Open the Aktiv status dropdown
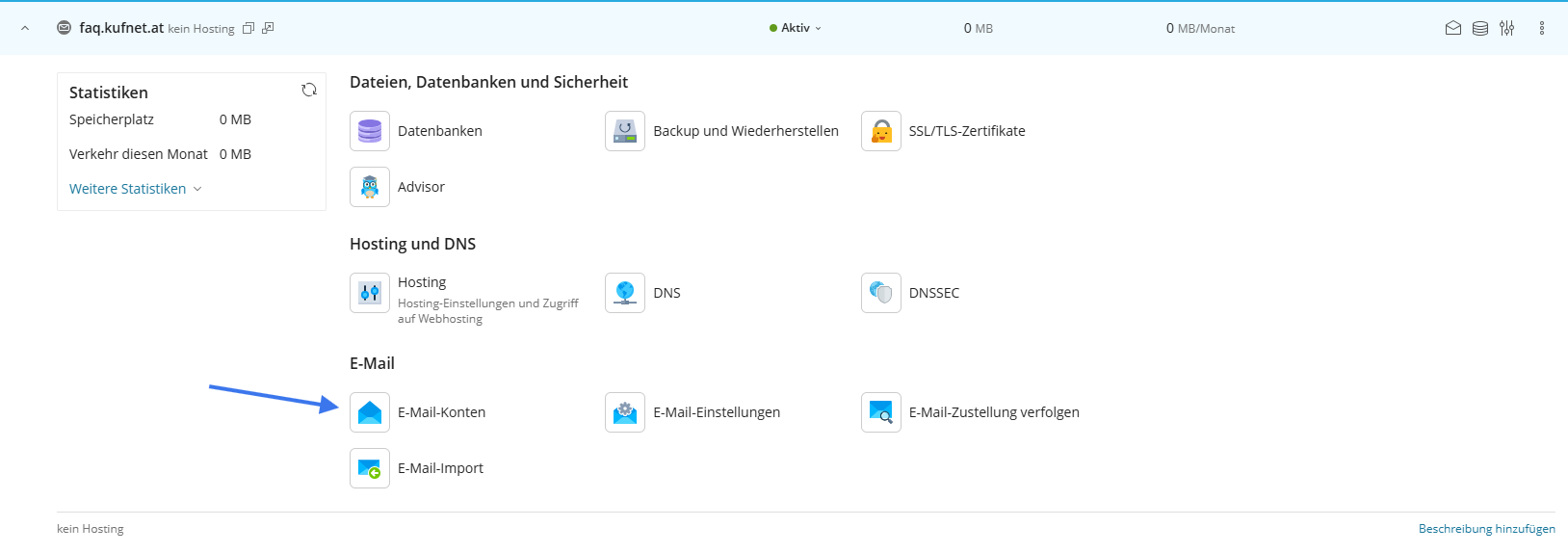Image resolution: width=1568 pixels, height=553 pixels. 796,28
